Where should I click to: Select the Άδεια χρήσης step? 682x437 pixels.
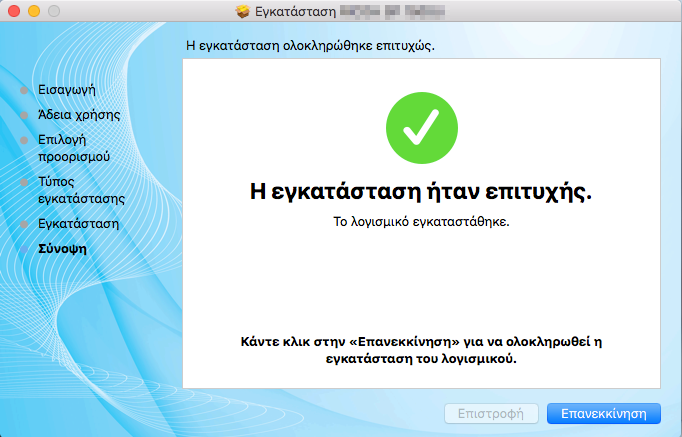79,115
